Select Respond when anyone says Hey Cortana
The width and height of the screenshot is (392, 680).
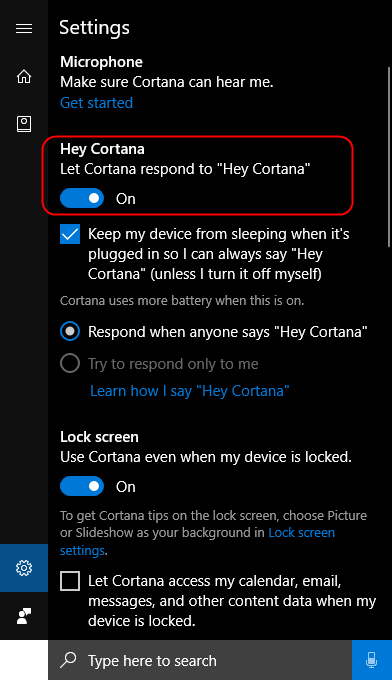pos(70,332)
